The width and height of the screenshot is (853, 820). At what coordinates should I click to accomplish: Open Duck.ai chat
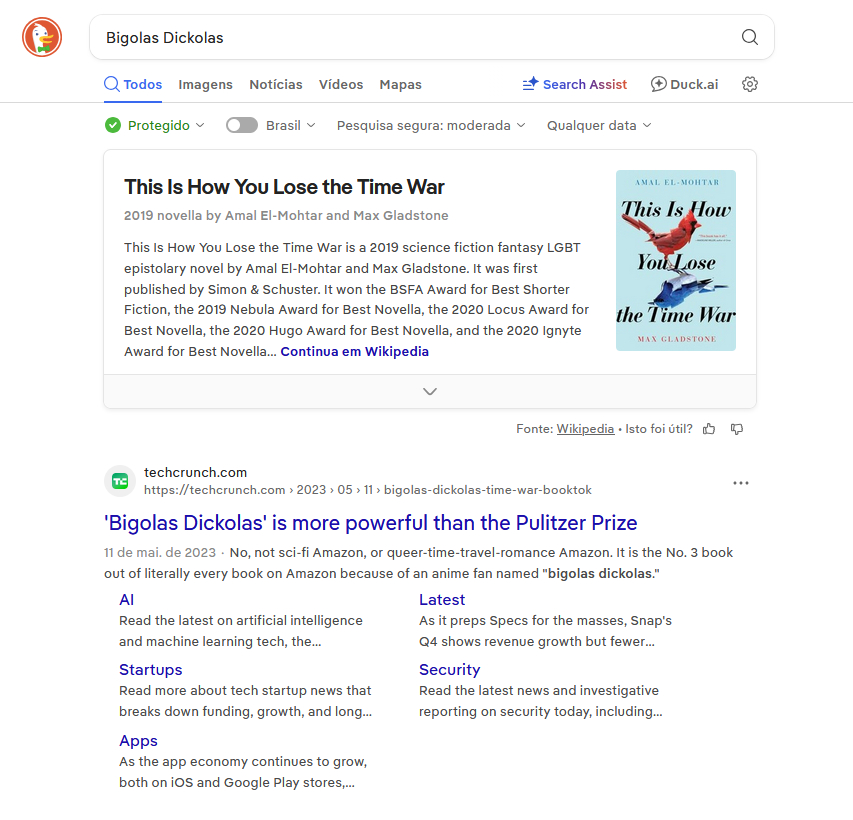(684, 85)
